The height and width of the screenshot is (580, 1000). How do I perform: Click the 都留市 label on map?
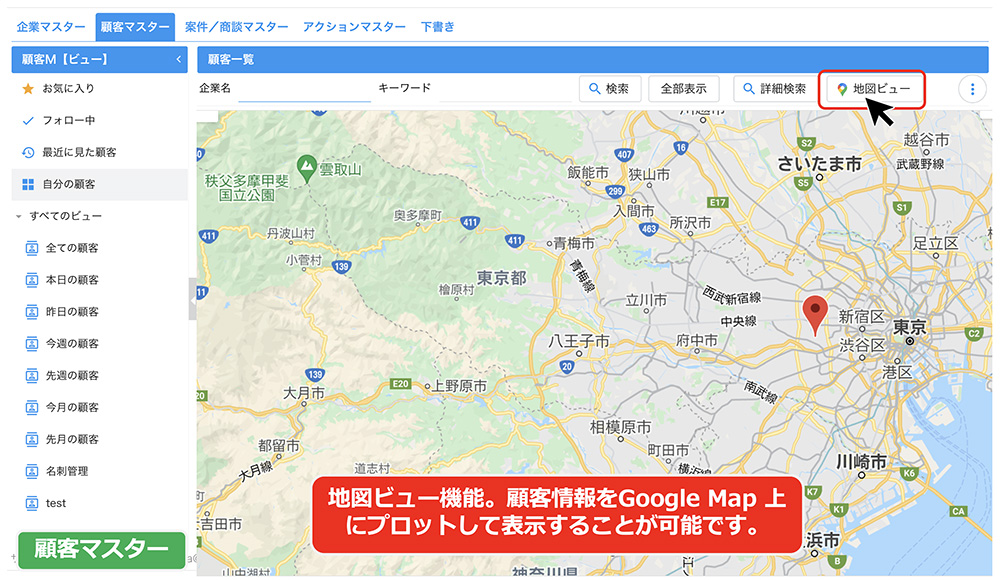coord(279,445)
